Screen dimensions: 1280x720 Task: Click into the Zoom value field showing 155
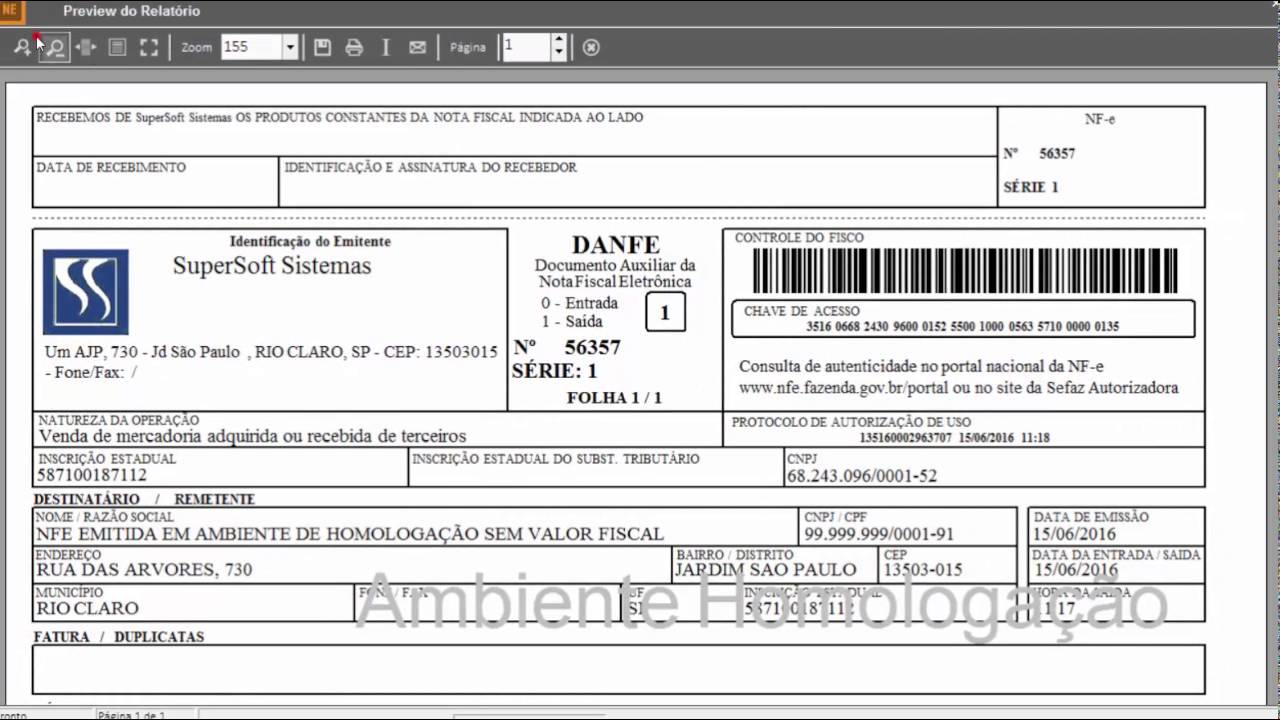click(x=251, y=47)
